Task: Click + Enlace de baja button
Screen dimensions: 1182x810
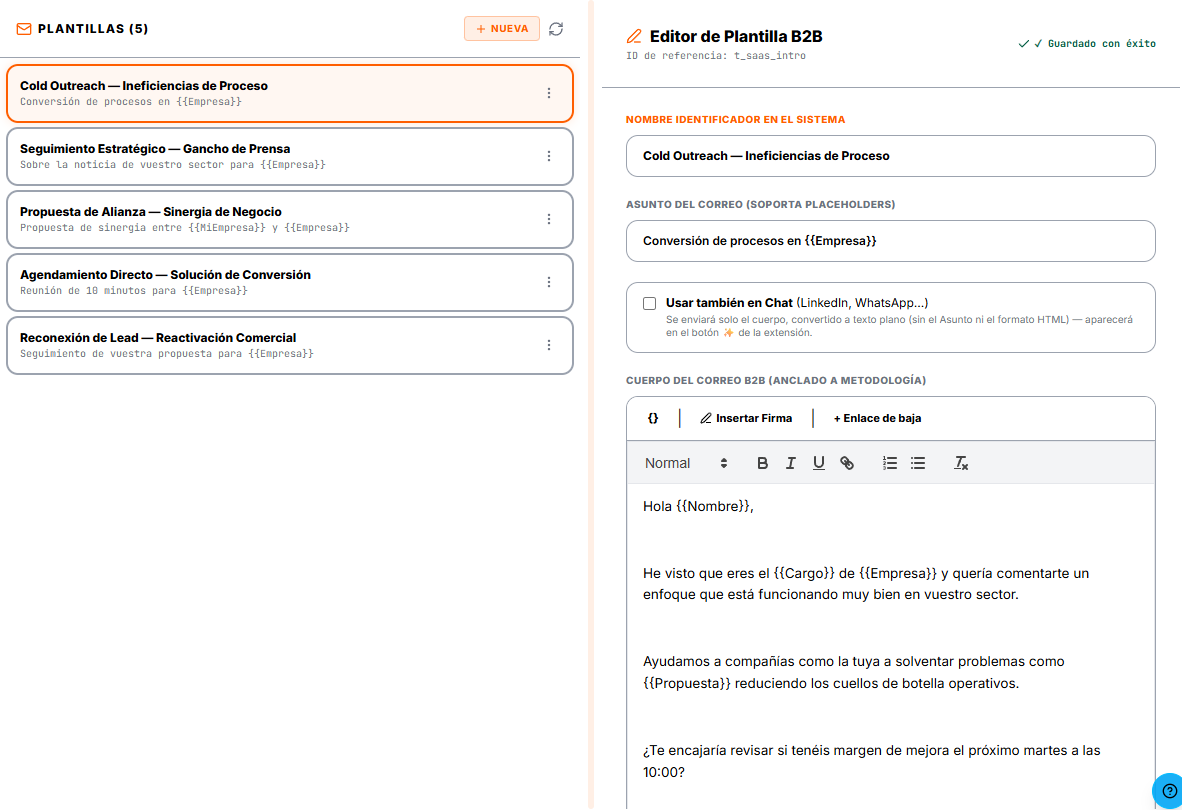Action: click(x=877, y=418)
